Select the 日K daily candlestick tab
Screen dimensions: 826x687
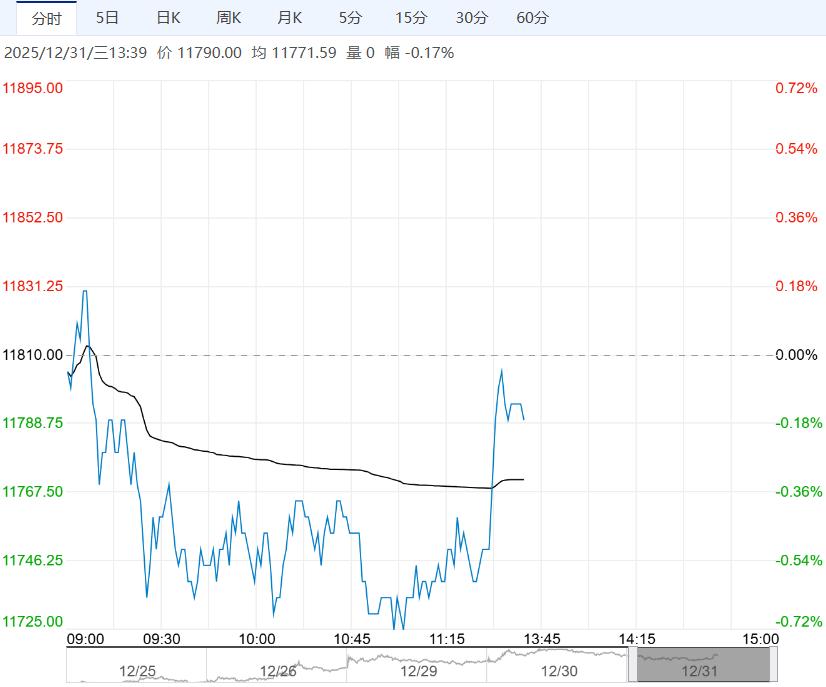168,18
